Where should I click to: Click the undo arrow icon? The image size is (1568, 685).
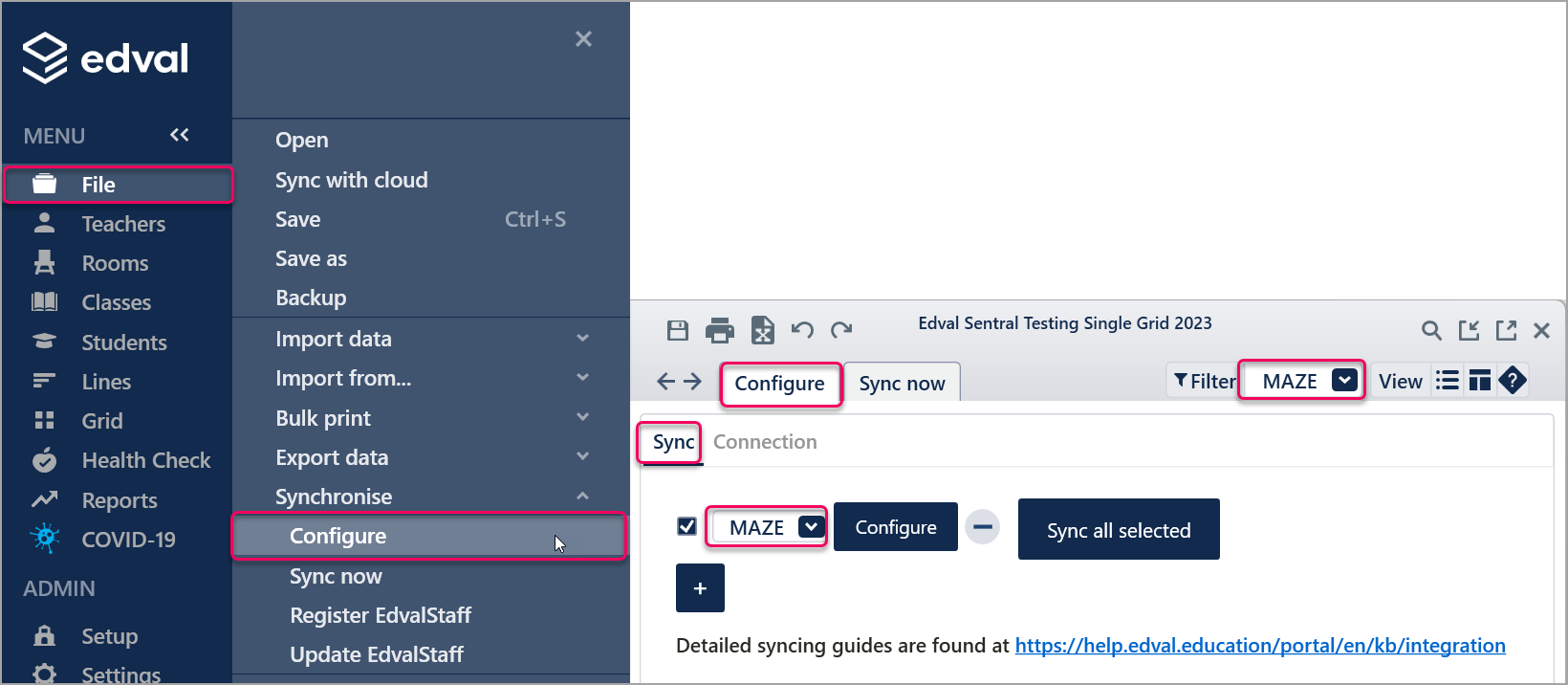pos(802,331)
